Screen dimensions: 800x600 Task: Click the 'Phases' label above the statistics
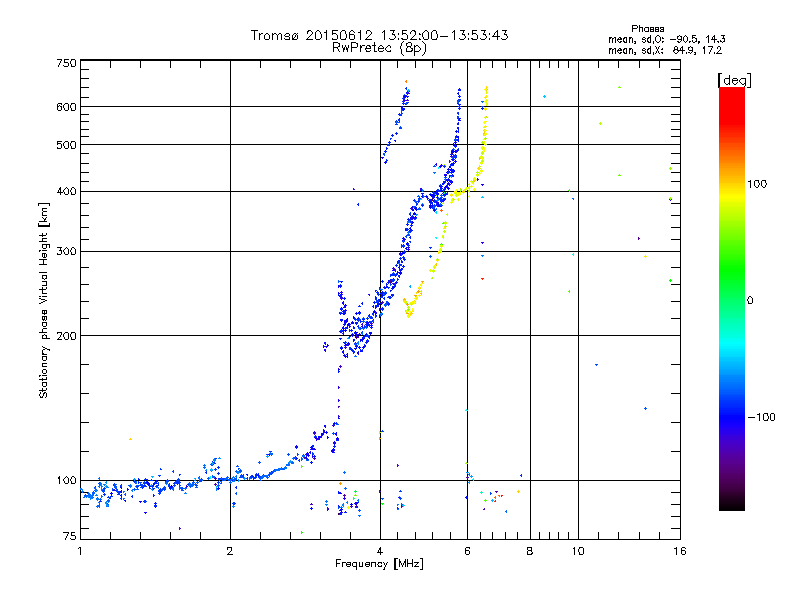[x=647, y=29]
